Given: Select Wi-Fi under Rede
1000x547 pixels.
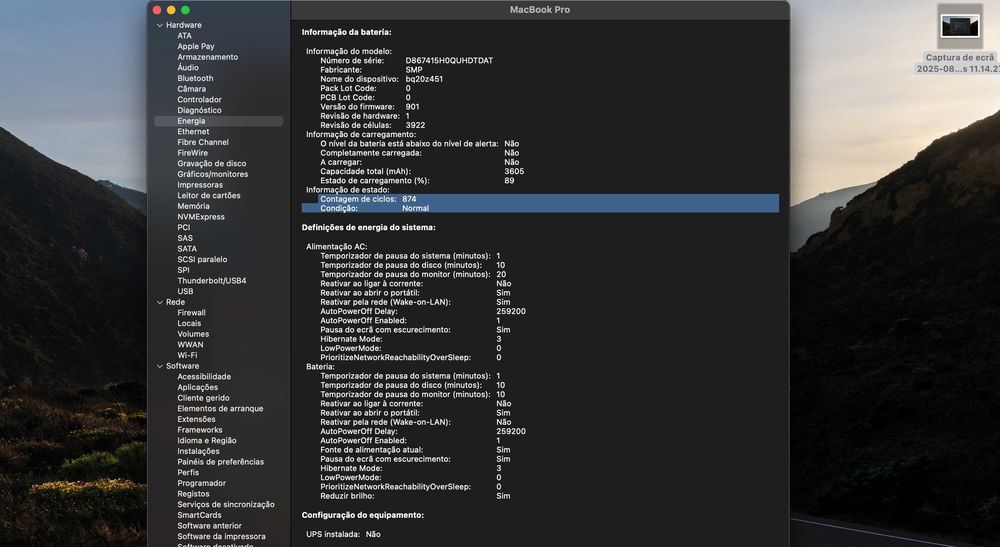Looking at the screenshot, I should (x=187, y=355).
